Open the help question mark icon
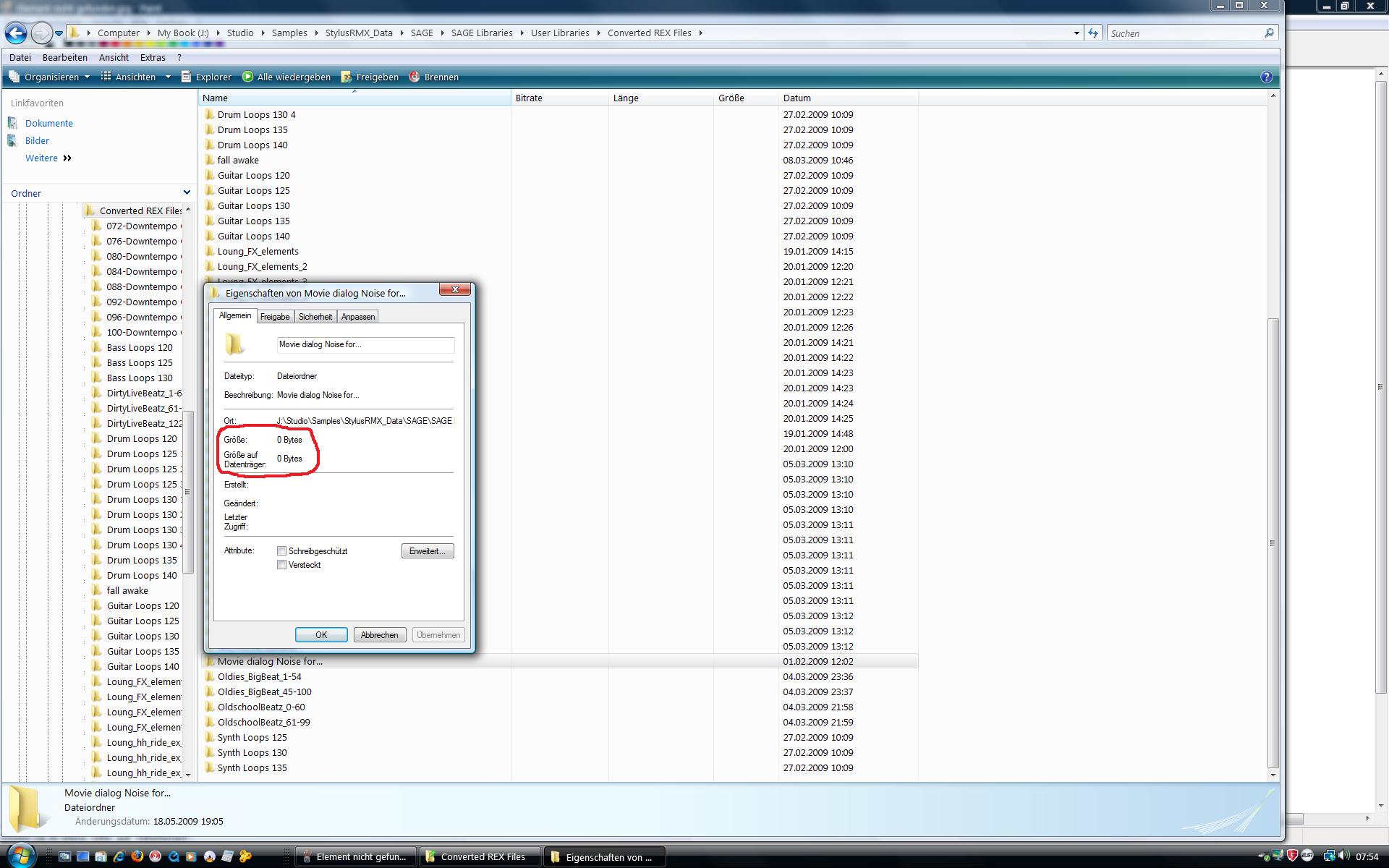Screen dimensions: 1389x868 point(1266,77)
